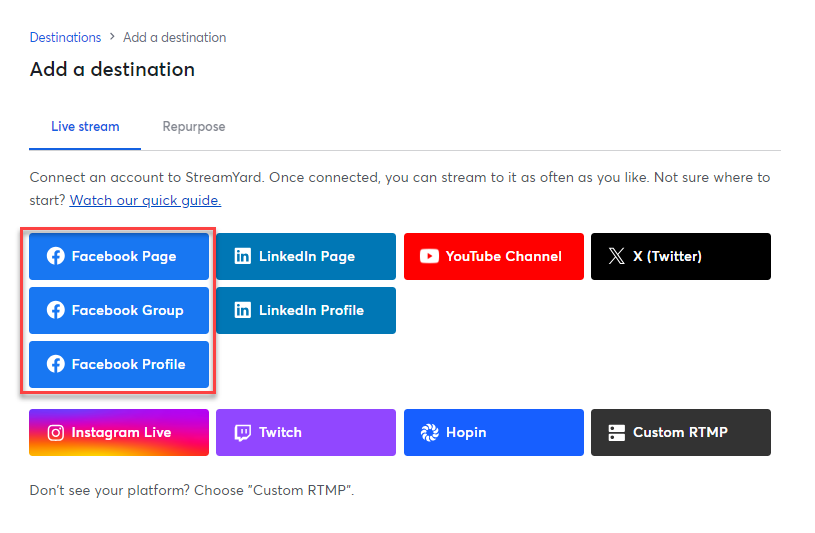Screen dimensions: 815x533
Task: Choose the Custom RTMP button
Action: pos(681,433)
